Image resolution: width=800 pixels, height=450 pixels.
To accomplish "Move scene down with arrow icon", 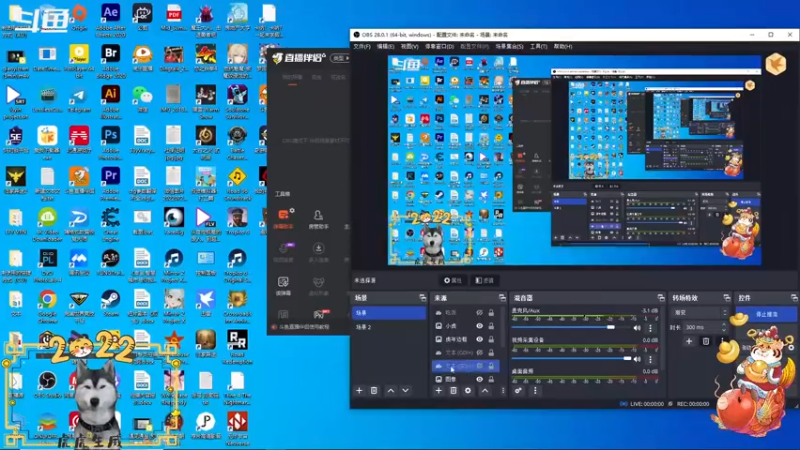I will [406, 391].
